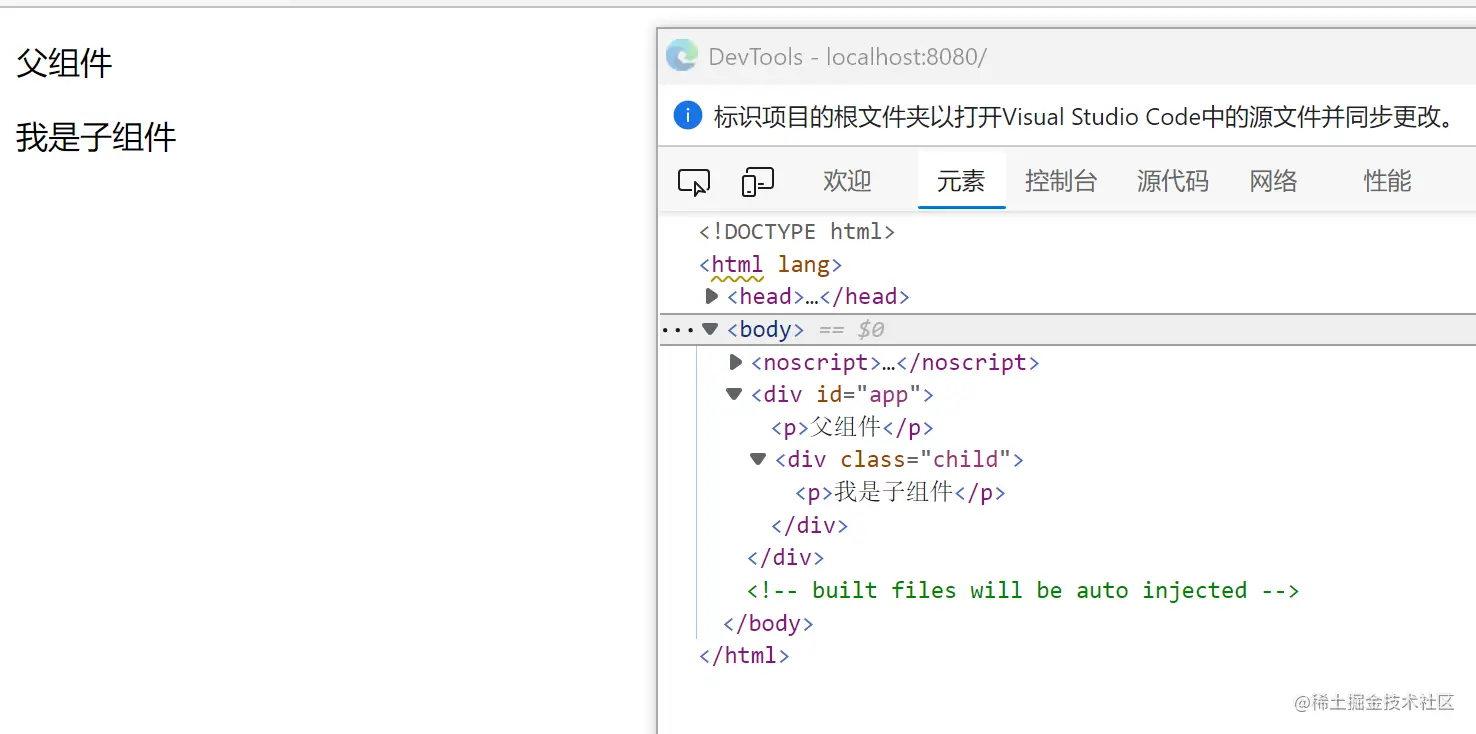Viewport: 1476px width, 734px height.
Task: Expand the noscript element node
Action: tap(735, 362)
